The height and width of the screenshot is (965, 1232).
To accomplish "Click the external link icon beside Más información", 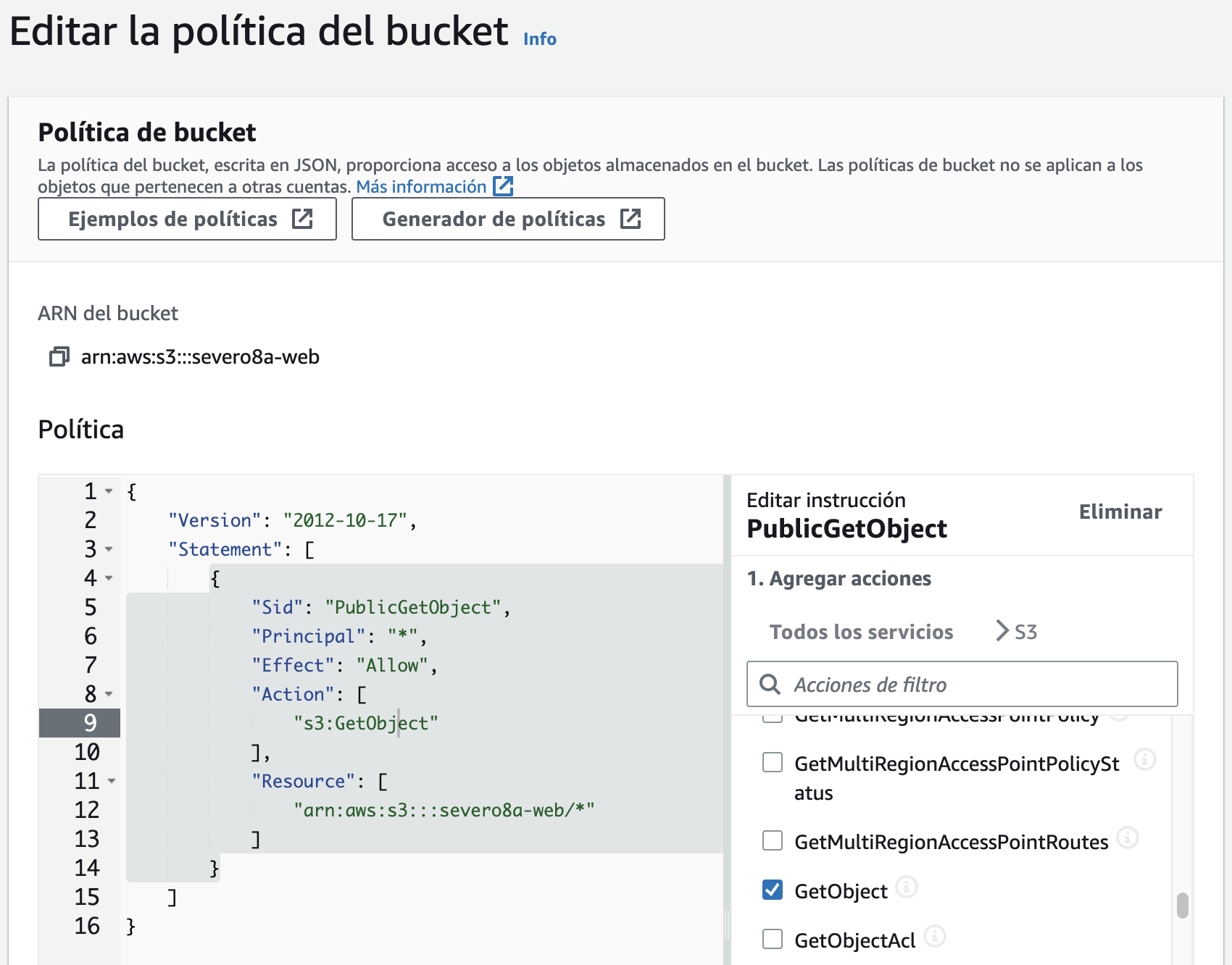I will 503,186.
